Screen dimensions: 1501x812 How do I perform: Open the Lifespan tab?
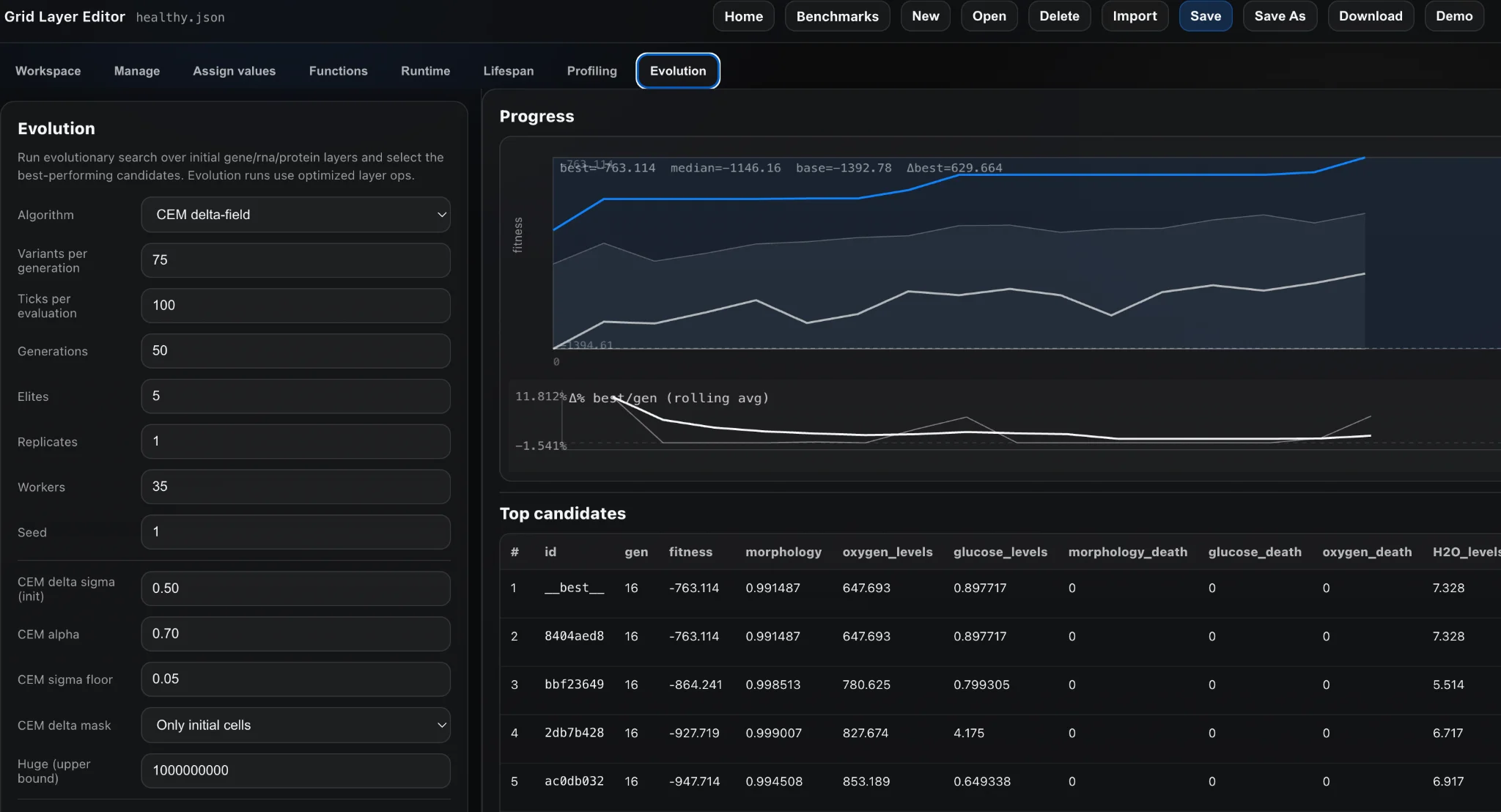(508, 71)
